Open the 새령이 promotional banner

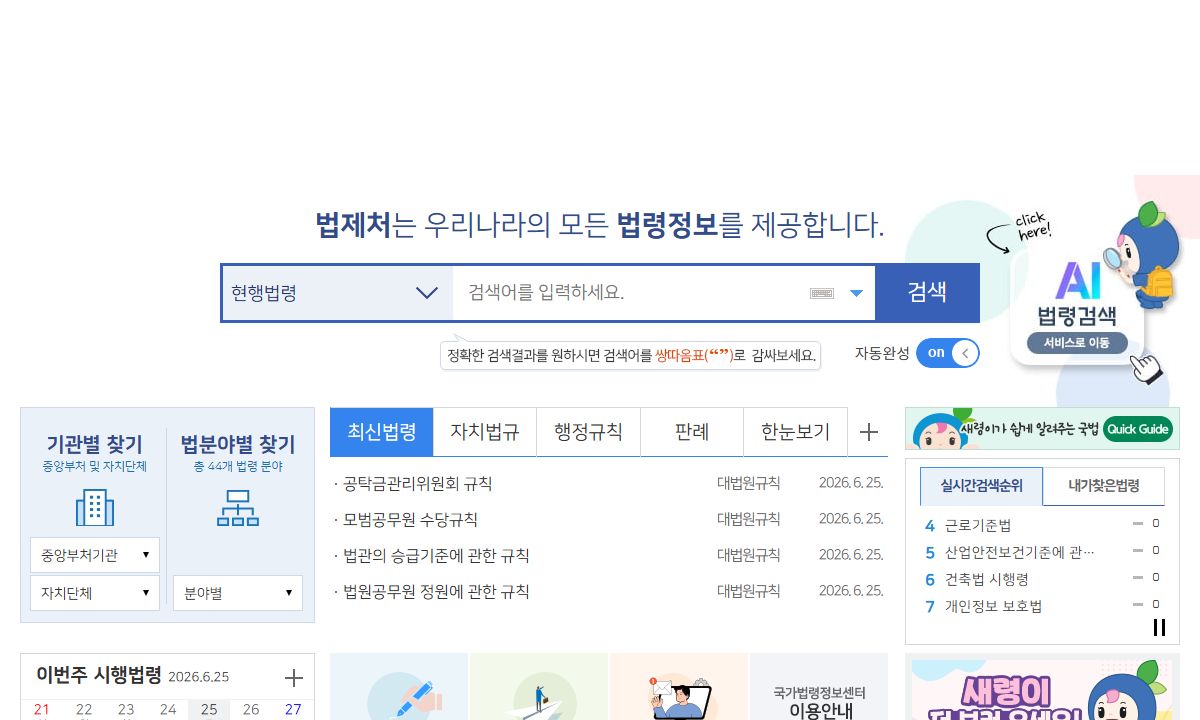(x=1042, y=688)
